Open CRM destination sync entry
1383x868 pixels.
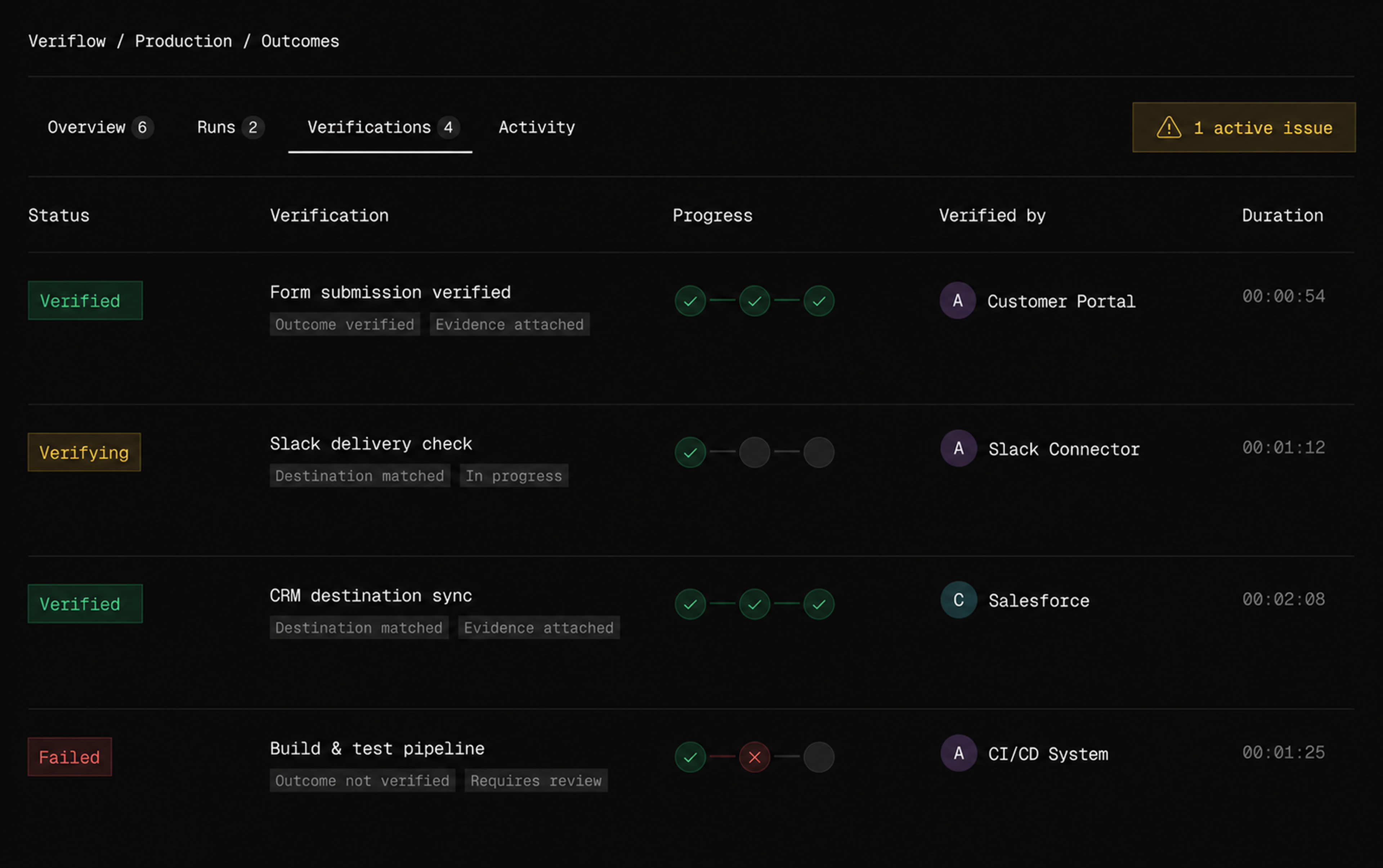click(x=371, y=595)
